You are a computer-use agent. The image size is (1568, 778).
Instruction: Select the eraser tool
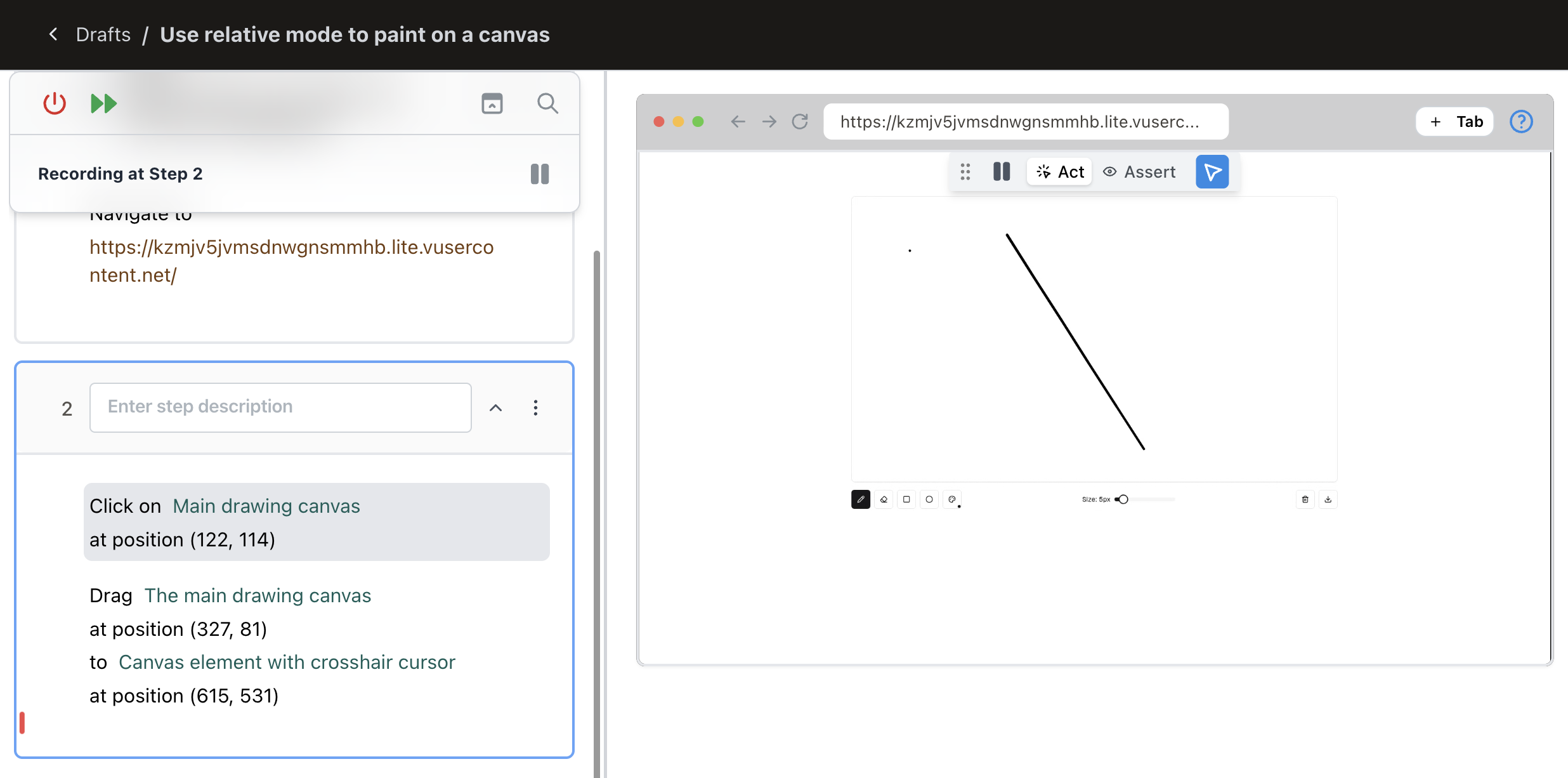(884, 499)
